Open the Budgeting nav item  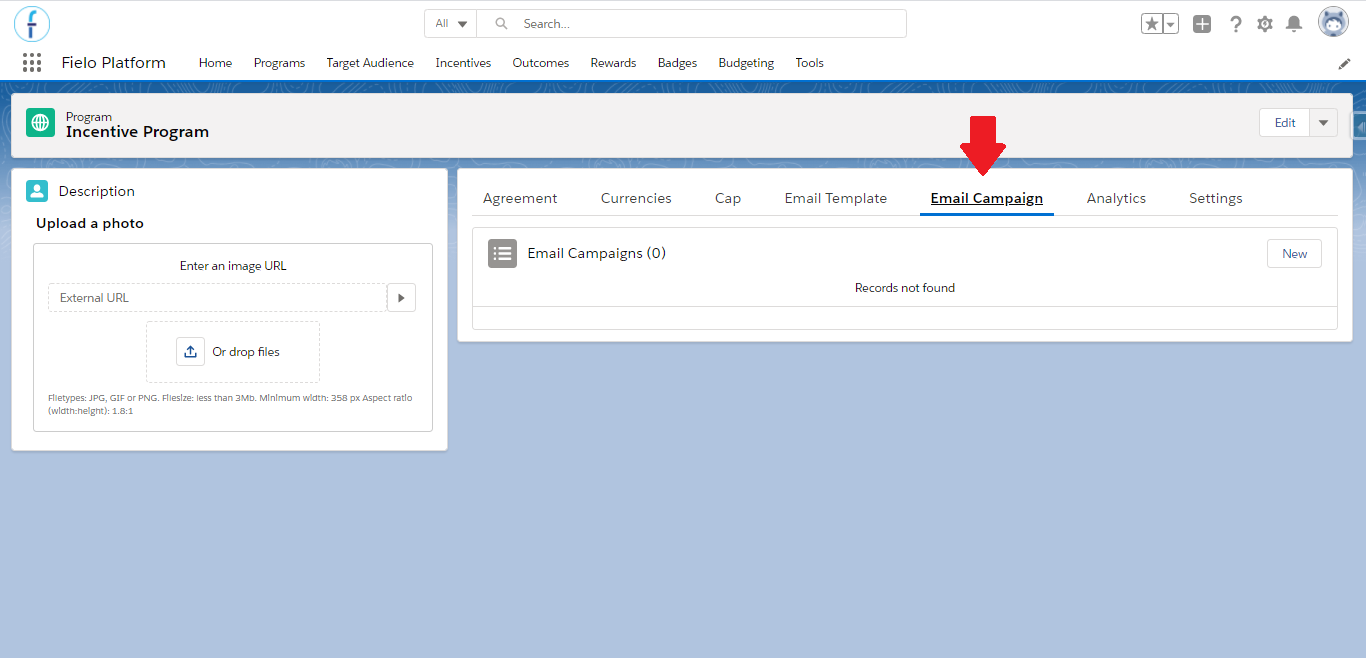coord(746,63)
